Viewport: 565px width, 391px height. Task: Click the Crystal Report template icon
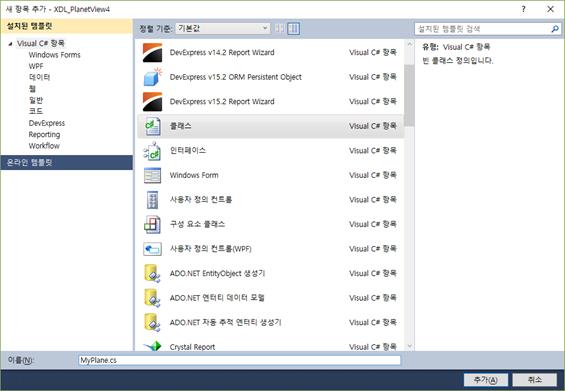152,346
